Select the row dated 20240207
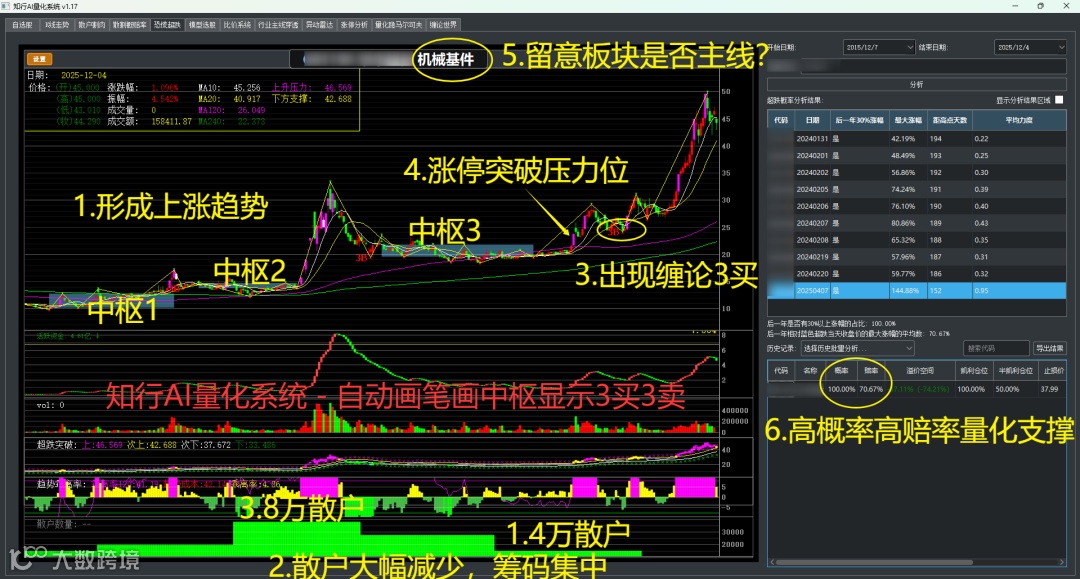1080x579 pixels. point(916,223)
